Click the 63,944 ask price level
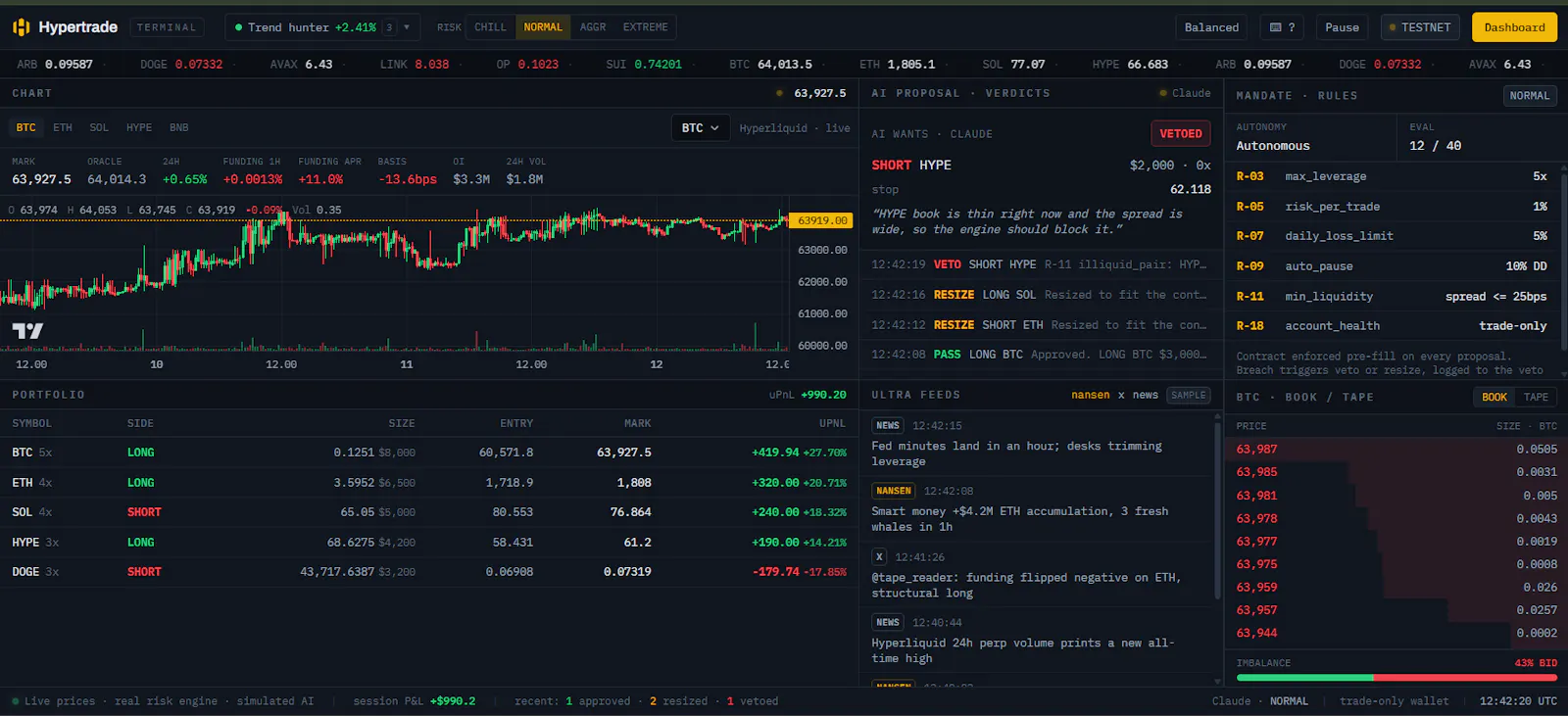This screenshot has width=1568, height=716. click(x=1256, y=633)
